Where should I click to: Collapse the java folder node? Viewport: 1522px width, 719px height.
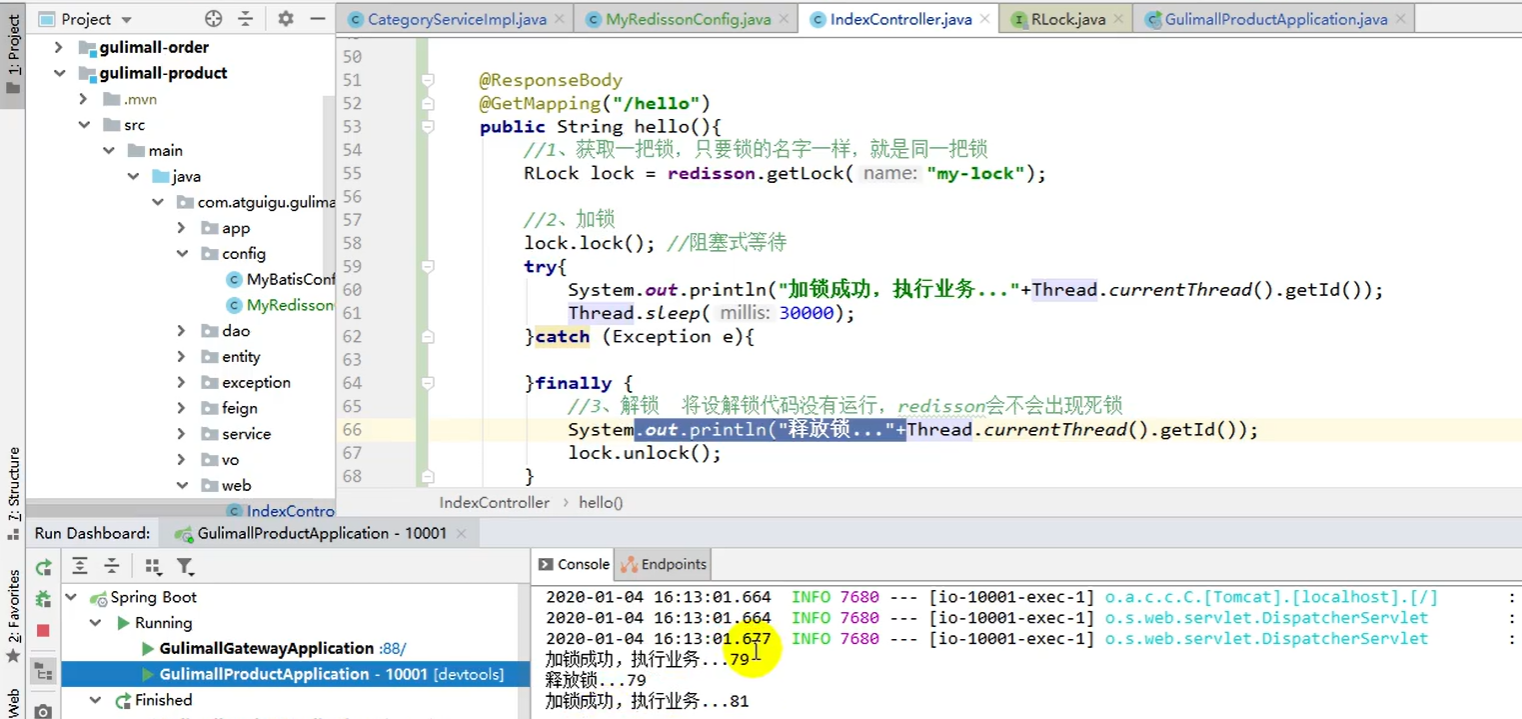132,176
